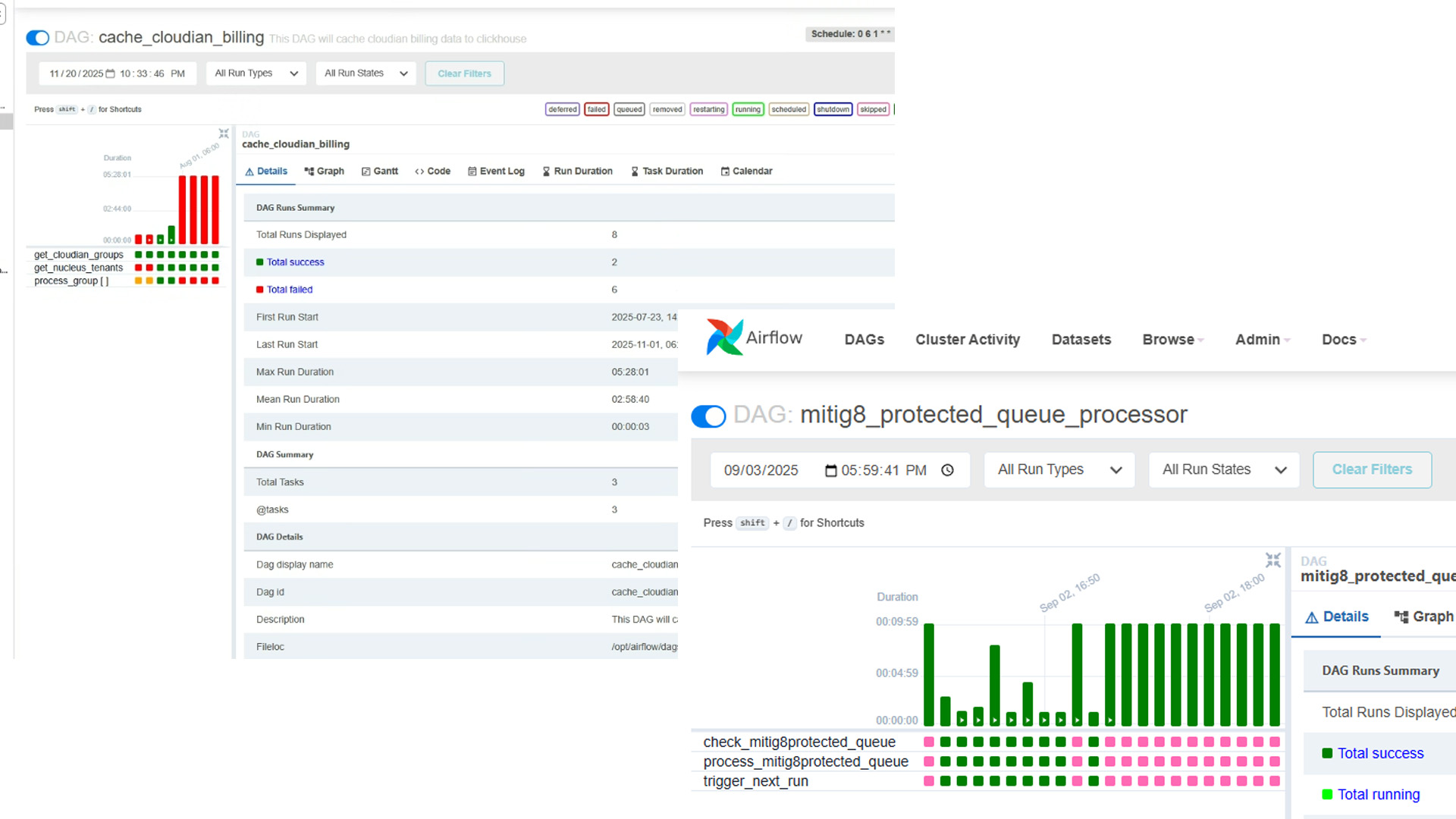Collapse grid panel in cache_cloudian_billing view
Viewport: 1456px width, 819px height.
click(x=224, y=133)
